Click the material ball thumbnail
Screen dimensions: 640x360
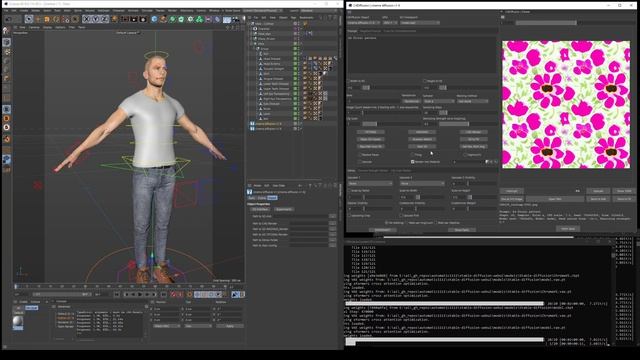(18, 322)
